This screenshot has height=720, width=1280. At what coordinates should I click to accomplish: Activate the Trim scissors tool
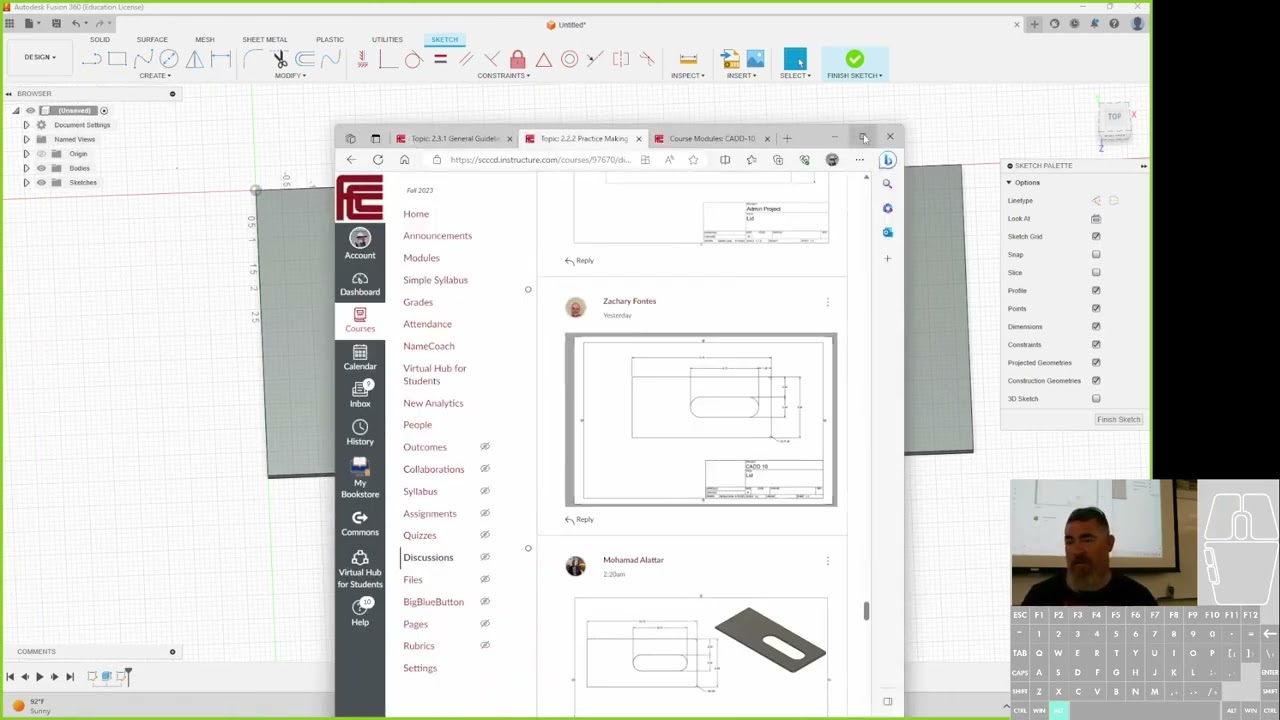pos(281,60)
